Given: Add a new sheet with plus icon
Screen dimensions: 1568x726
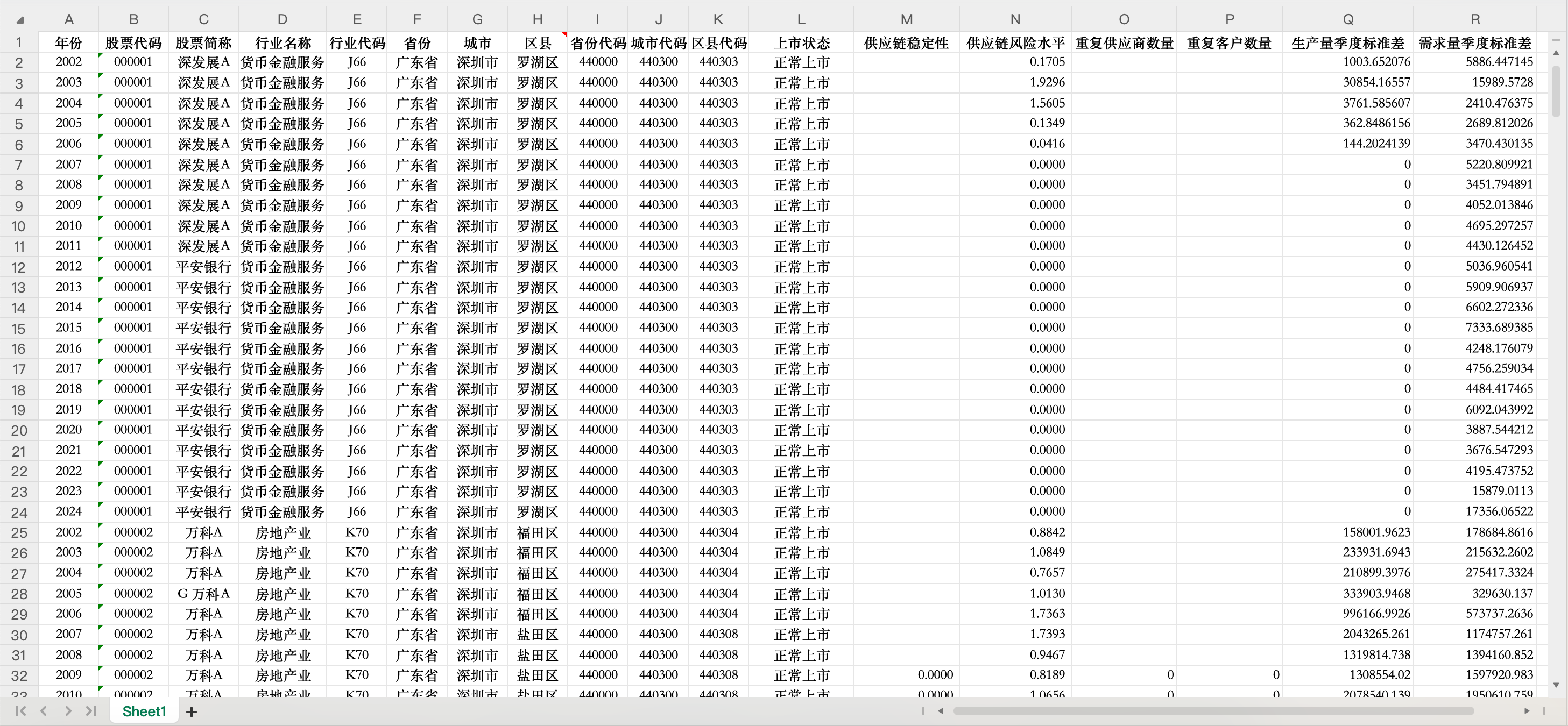Looking at the screenshot, I should (191, 711).
